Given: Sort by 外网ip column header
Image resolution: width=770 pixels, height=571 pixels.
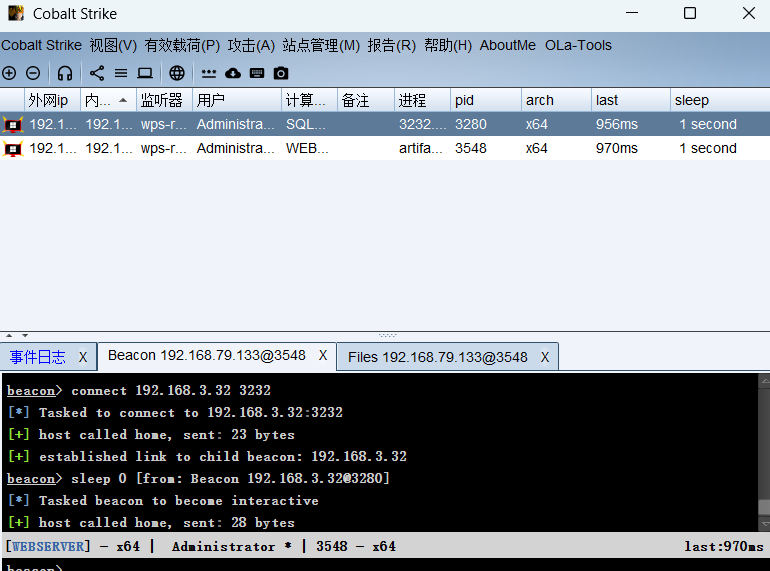Looking at the screenshot, I should point(53,100).
